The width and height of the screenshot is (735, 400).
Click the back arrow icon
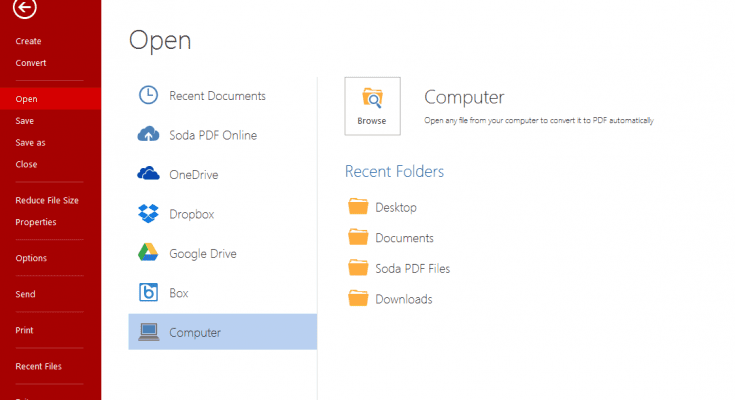click(x=24, y=7)
